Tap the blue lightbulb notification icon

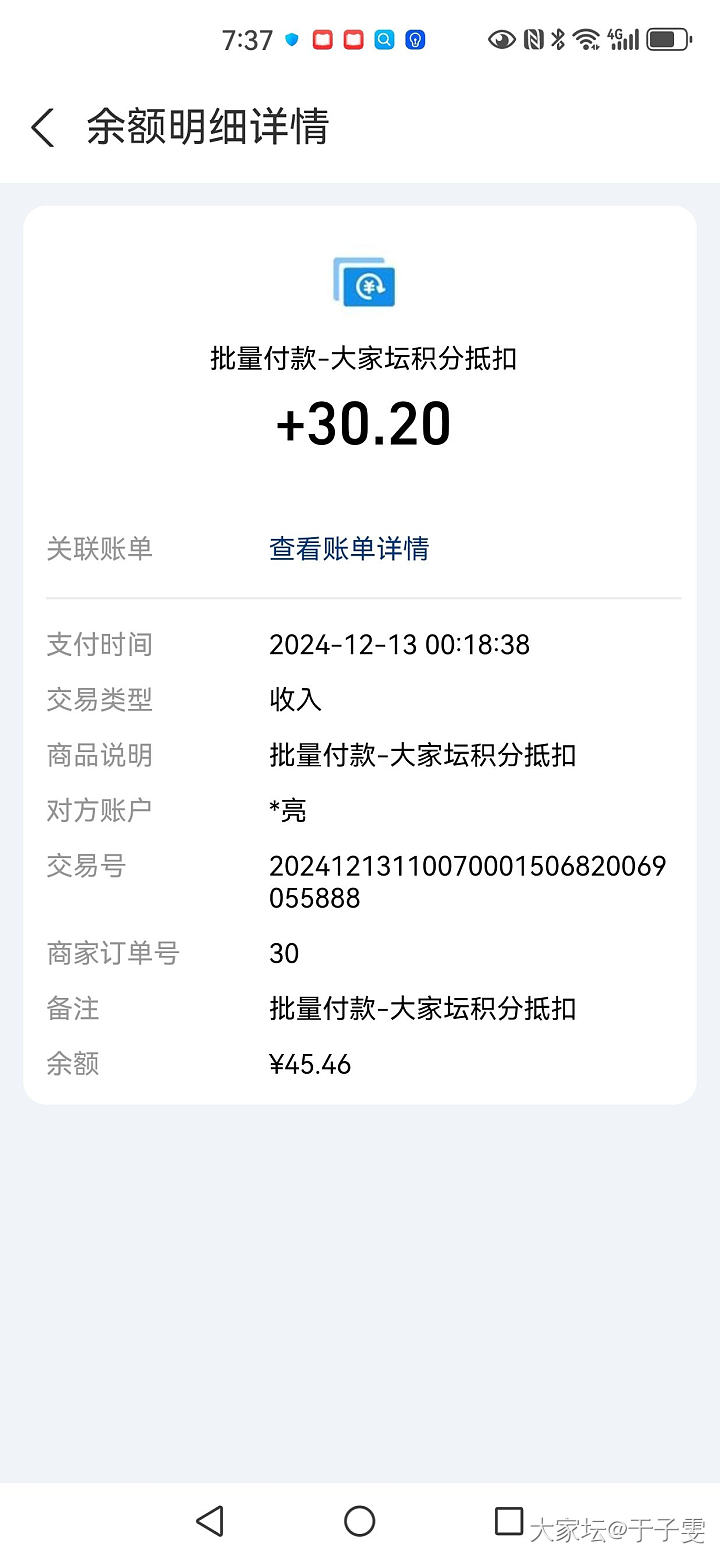[415, 40]
